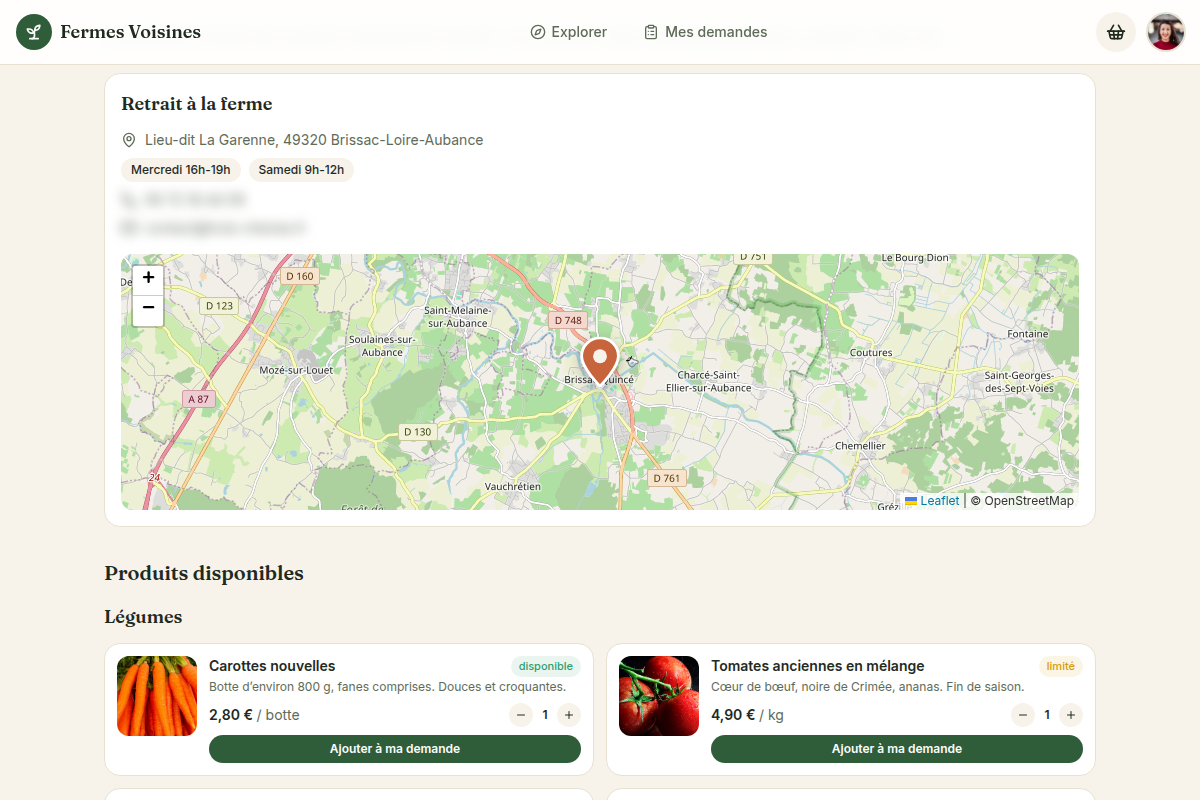The width and height of the screenshot is (1200, 800).
Task: Click the Fermes Voisines brand name
Action: point(130,32)
